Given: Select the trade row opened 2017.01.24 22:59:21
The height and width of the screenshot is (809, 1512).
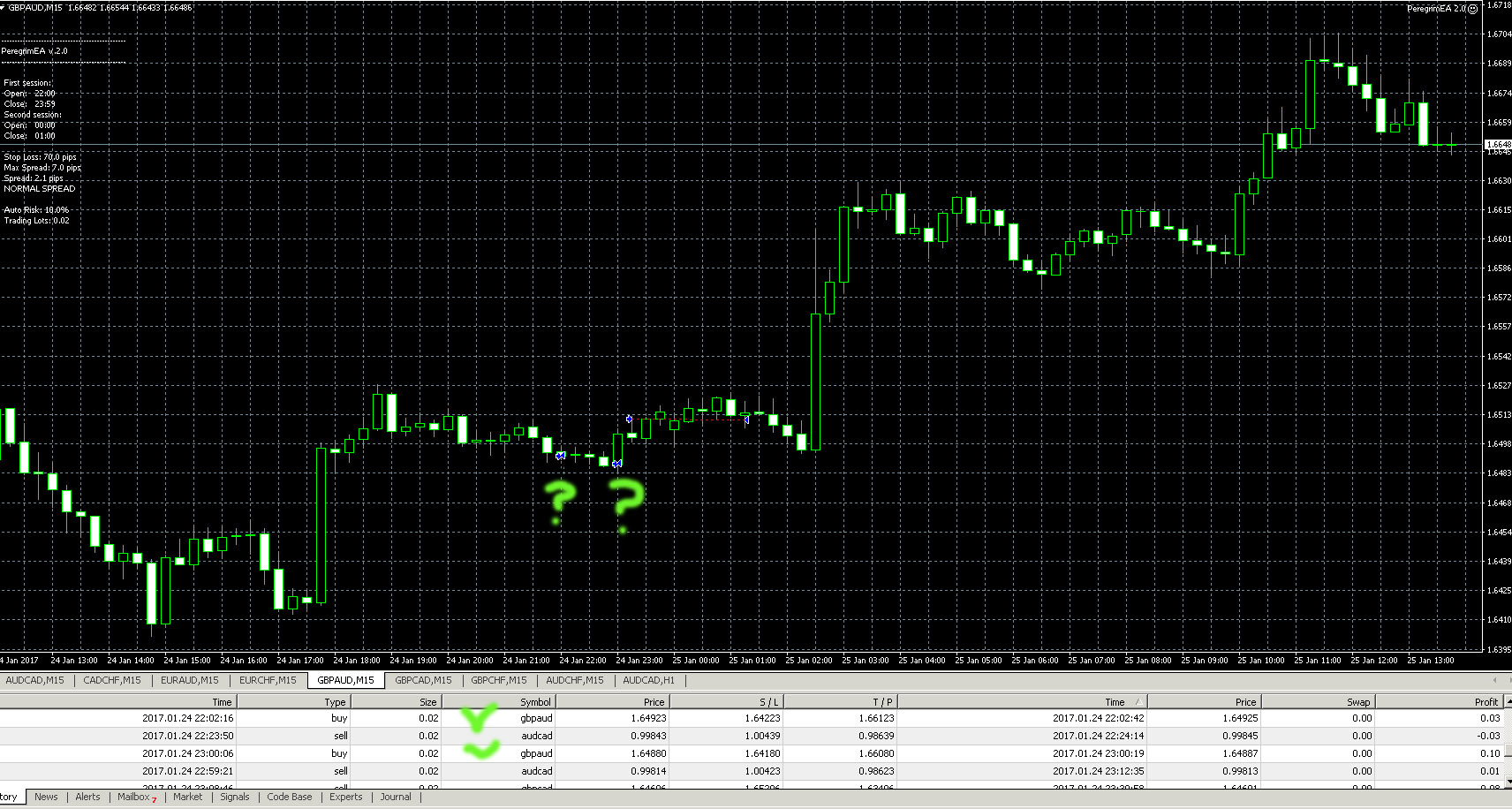Looking at the screenshot, I should (x=751, y=771).
